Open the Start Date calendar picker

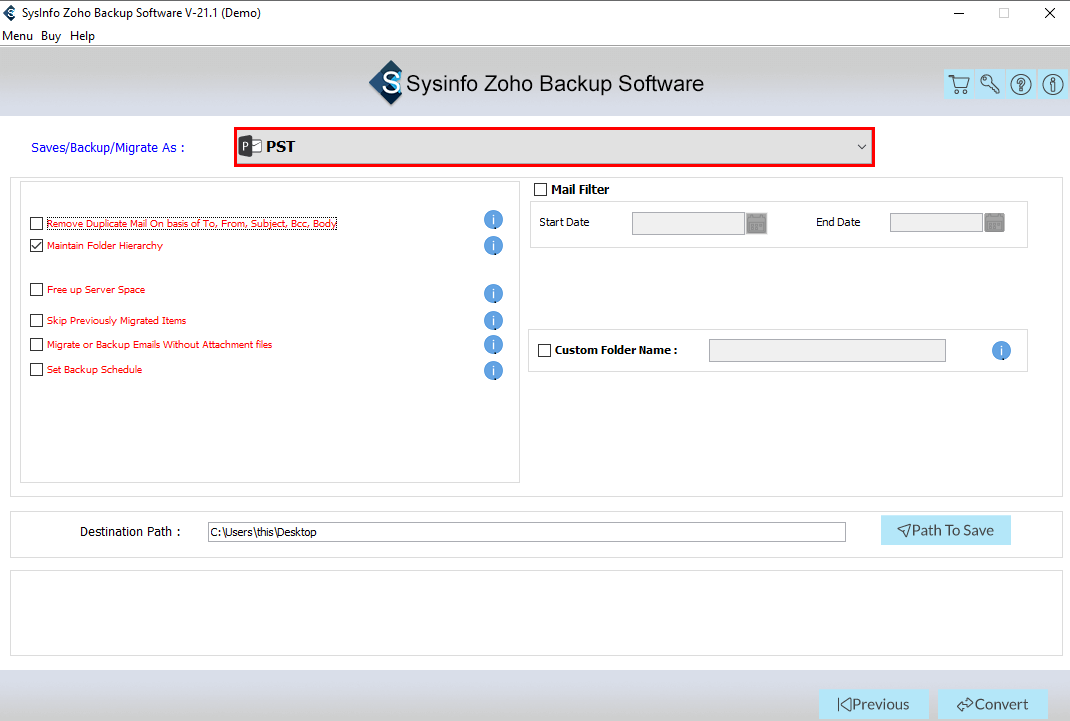[x=756, y=223]
